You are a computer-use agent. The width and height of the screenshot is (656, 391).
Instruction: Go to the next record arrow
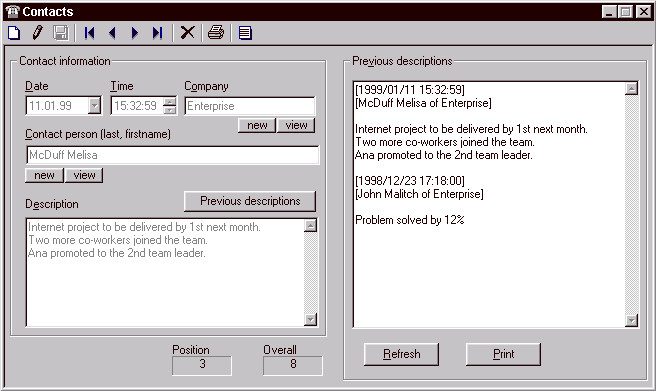pos(135,33)
